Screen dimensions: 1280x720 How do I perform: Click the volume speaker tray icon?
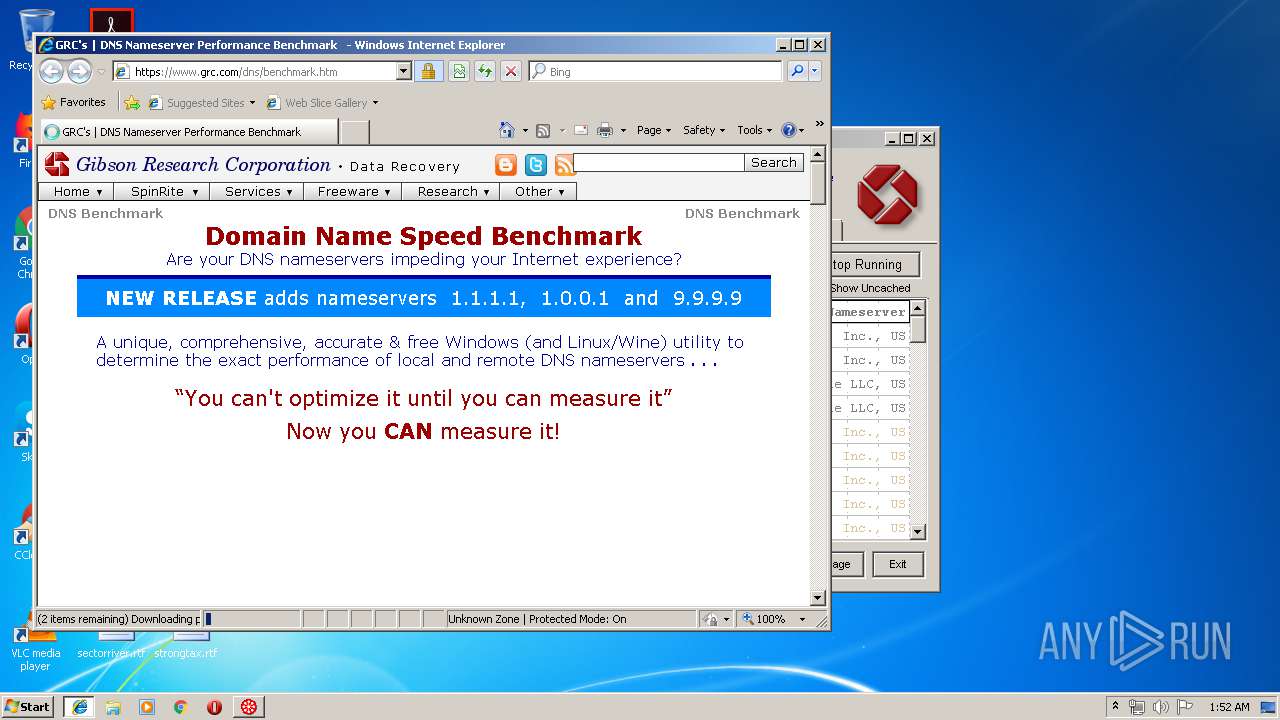pos(1160,707)
